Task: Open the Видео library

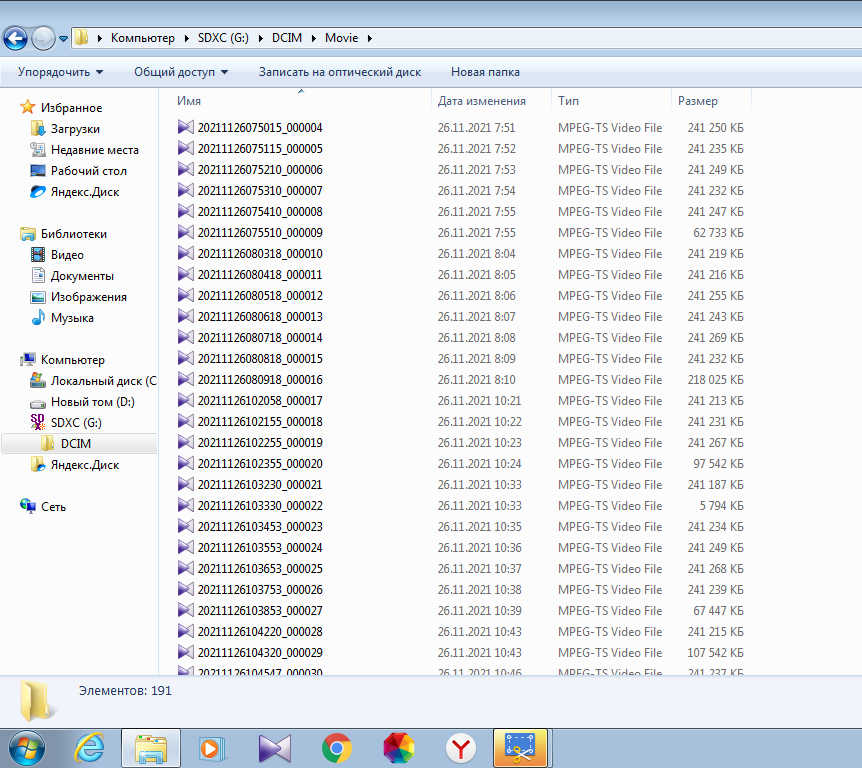Action: click(x=67, y=255)
